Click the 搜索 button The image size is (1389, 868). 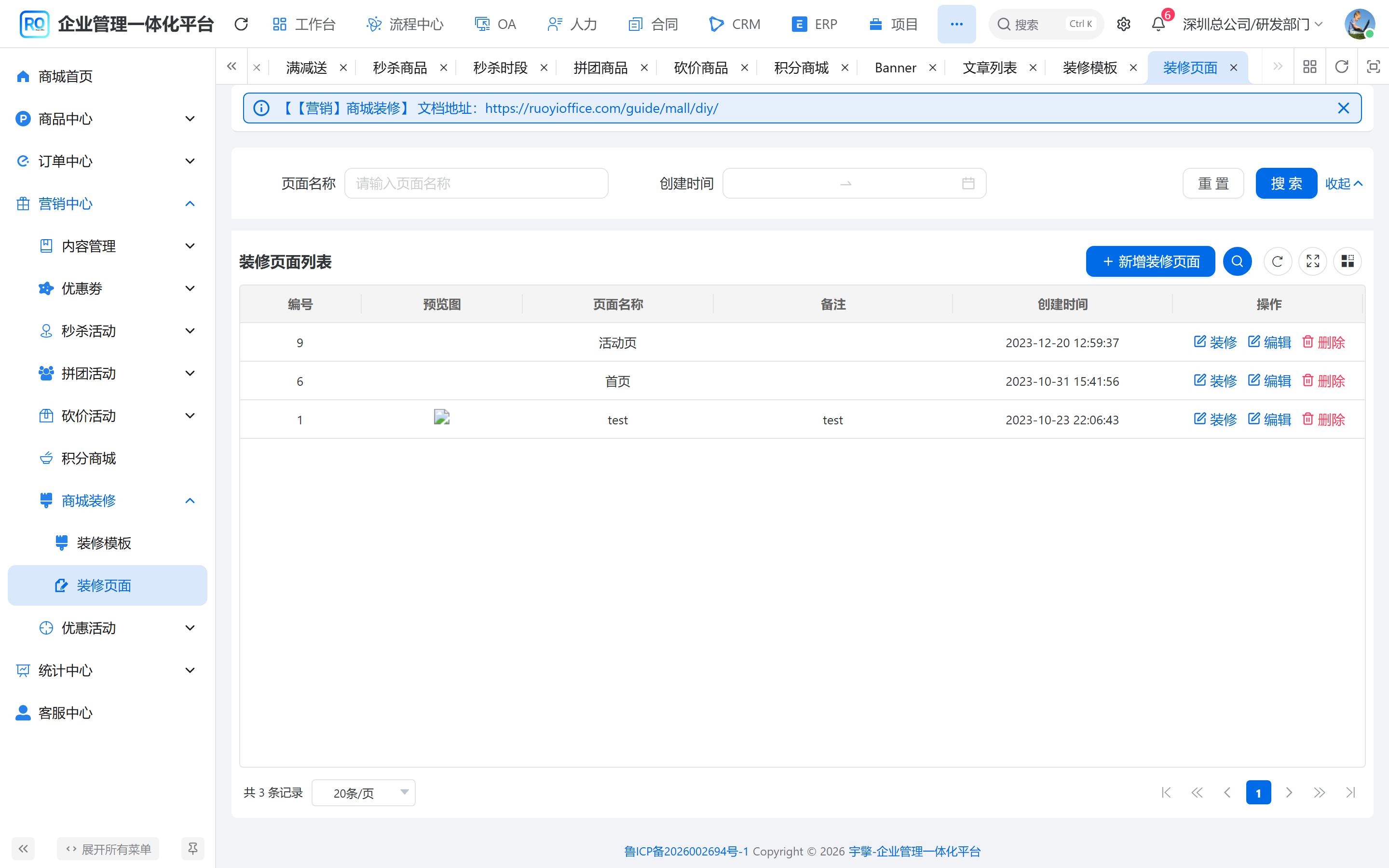1286,184
